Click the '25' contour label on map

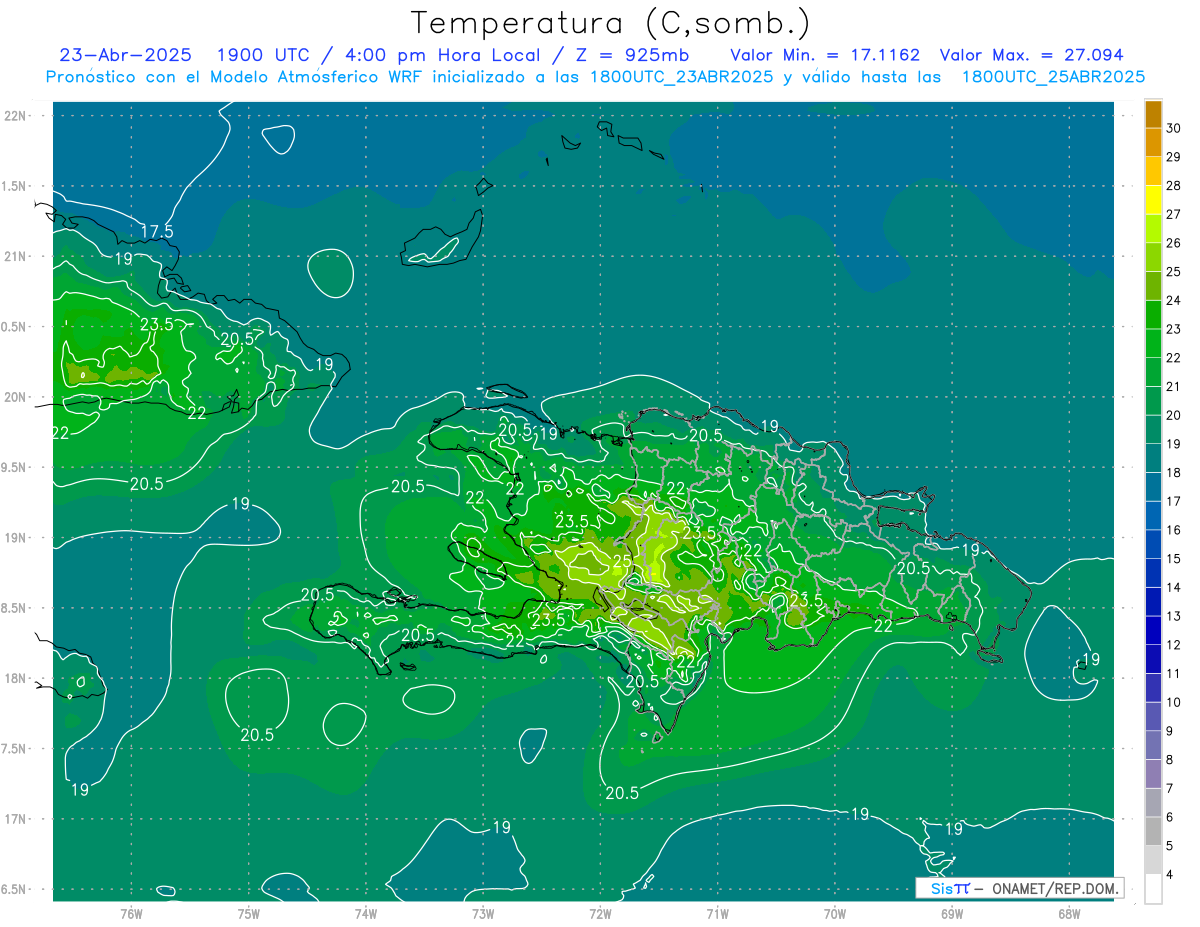point(621,563)
